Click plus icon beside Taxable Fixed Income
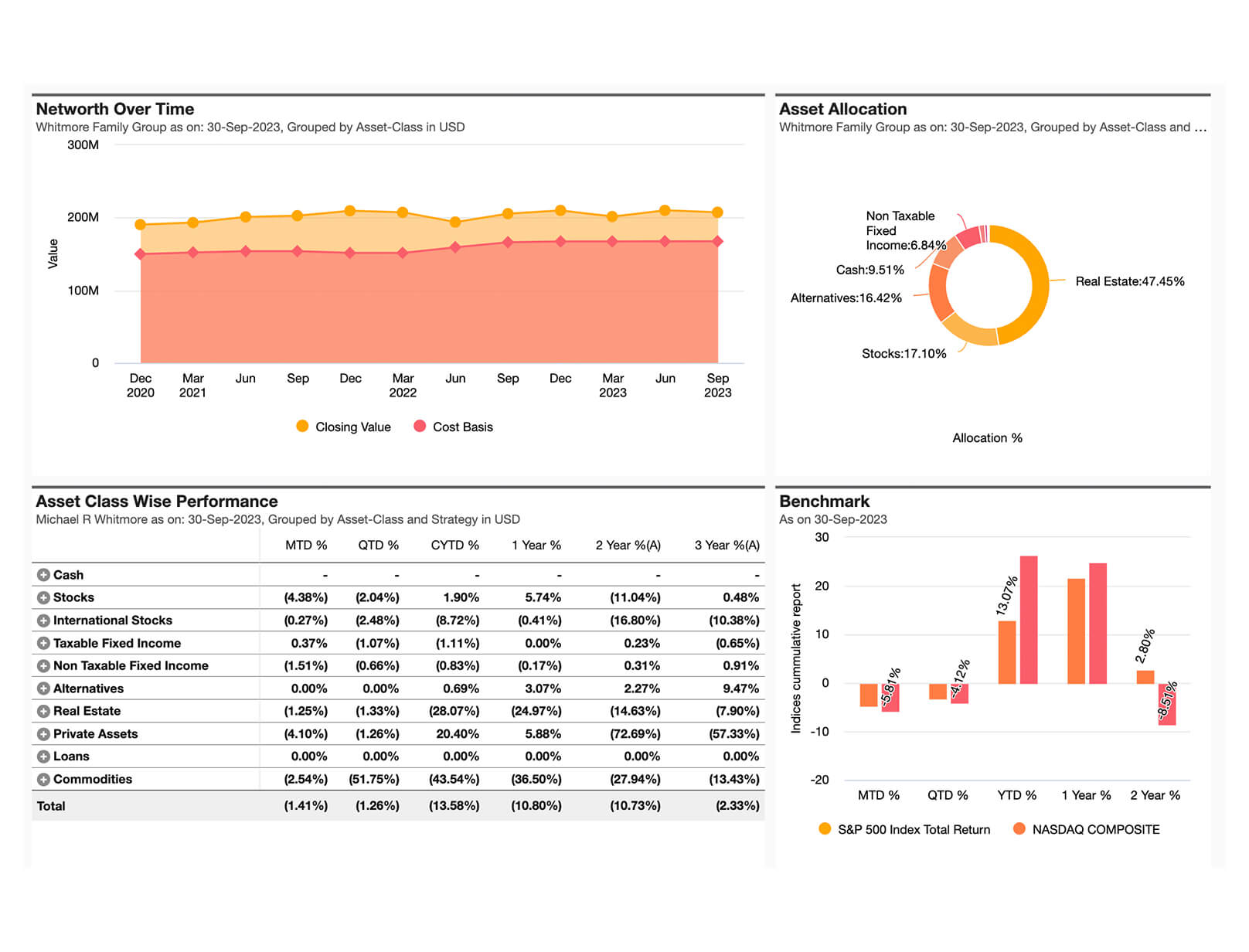The image size is (1249, 952). (43, 643)
